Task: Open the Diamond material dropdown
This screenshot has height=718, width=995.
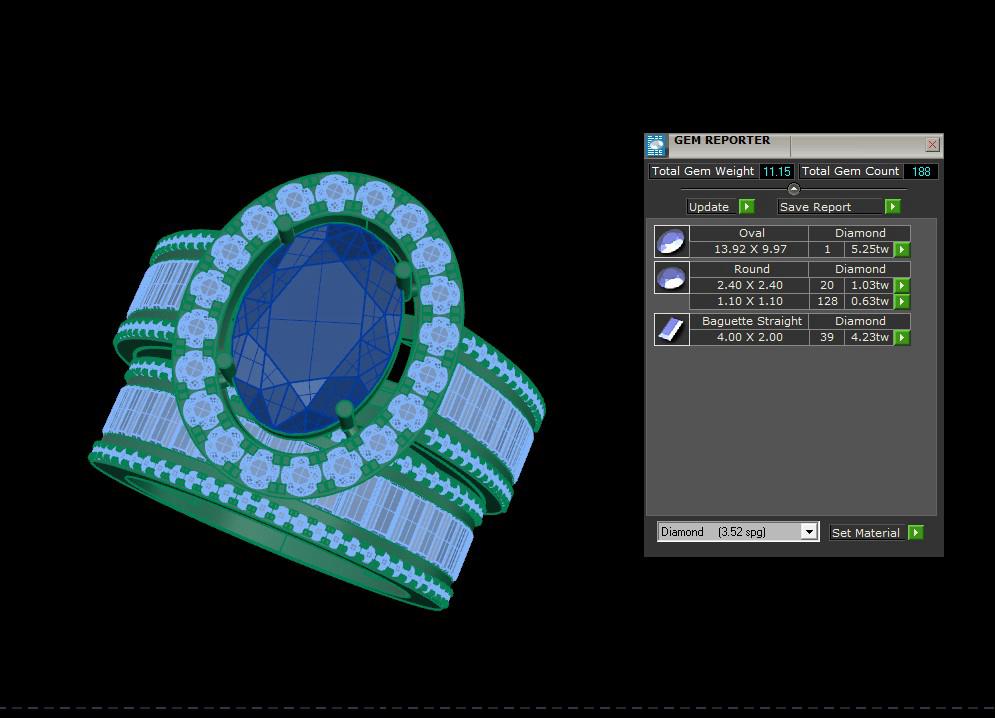Action: [x=809, y=532]
